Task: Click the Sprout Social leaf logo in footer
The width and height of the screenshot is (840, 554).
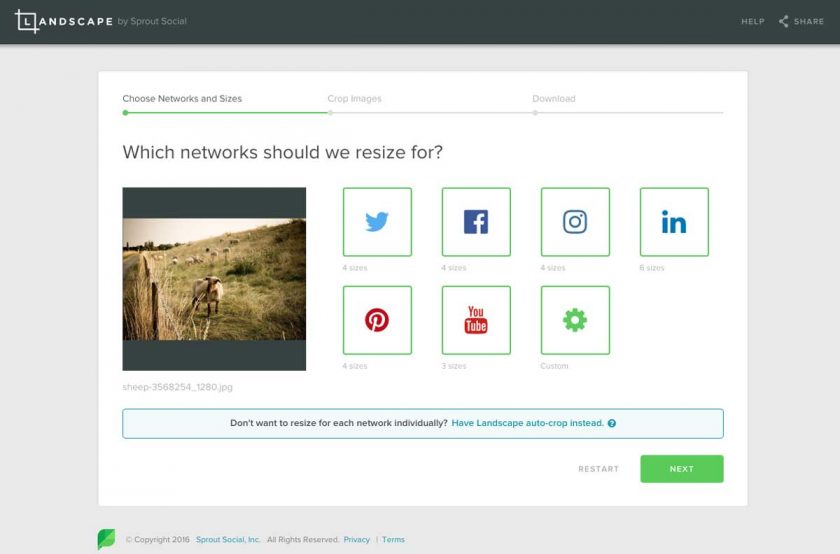Action: 106,539
